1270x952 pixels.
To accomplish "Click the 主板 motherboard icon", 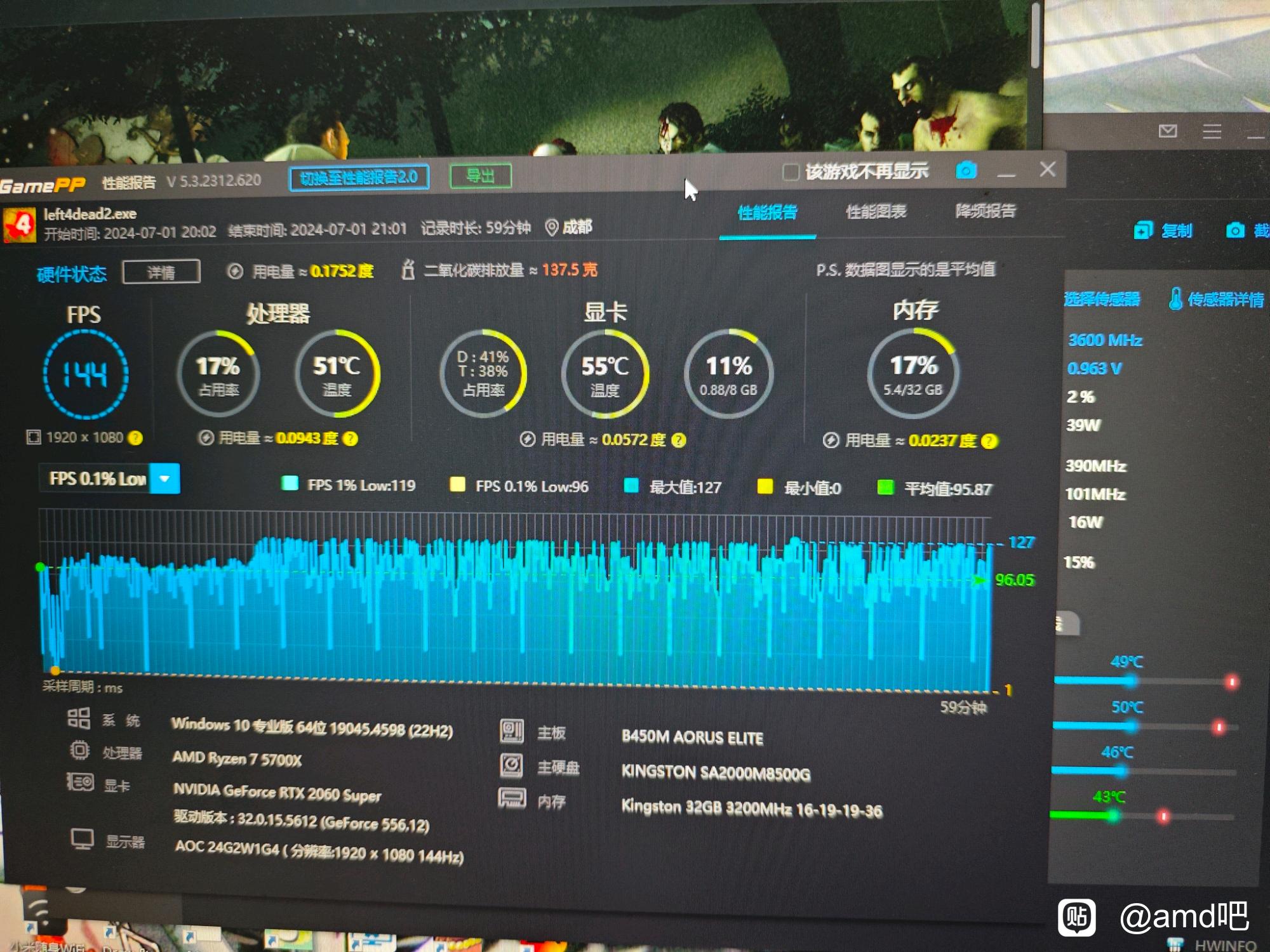I will pyautogui.click(x=512, y=731).
